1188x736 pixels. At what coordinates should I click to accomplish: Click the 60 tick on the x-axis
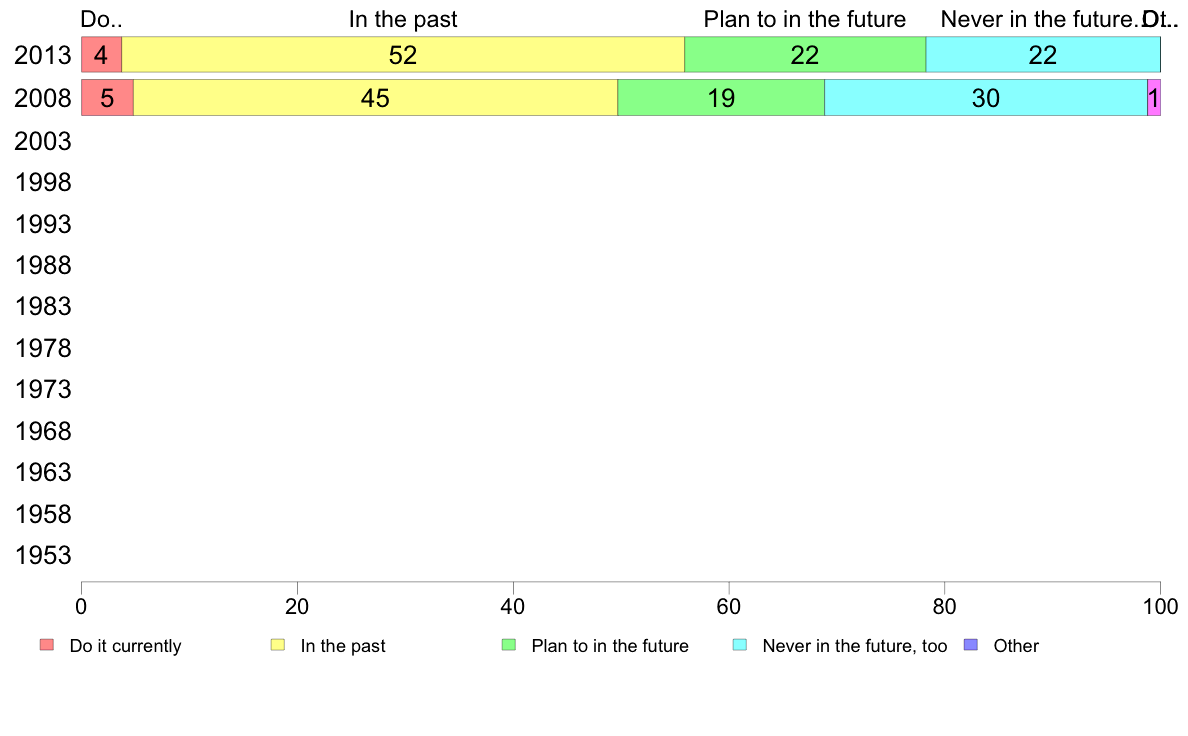[729, 606]
